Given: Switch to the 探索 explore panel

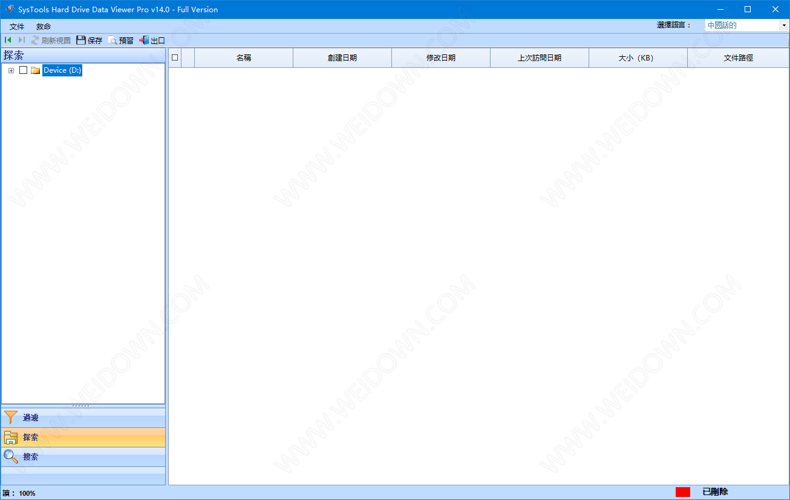Looking at the screenshot, I should [x=83, y=437].
